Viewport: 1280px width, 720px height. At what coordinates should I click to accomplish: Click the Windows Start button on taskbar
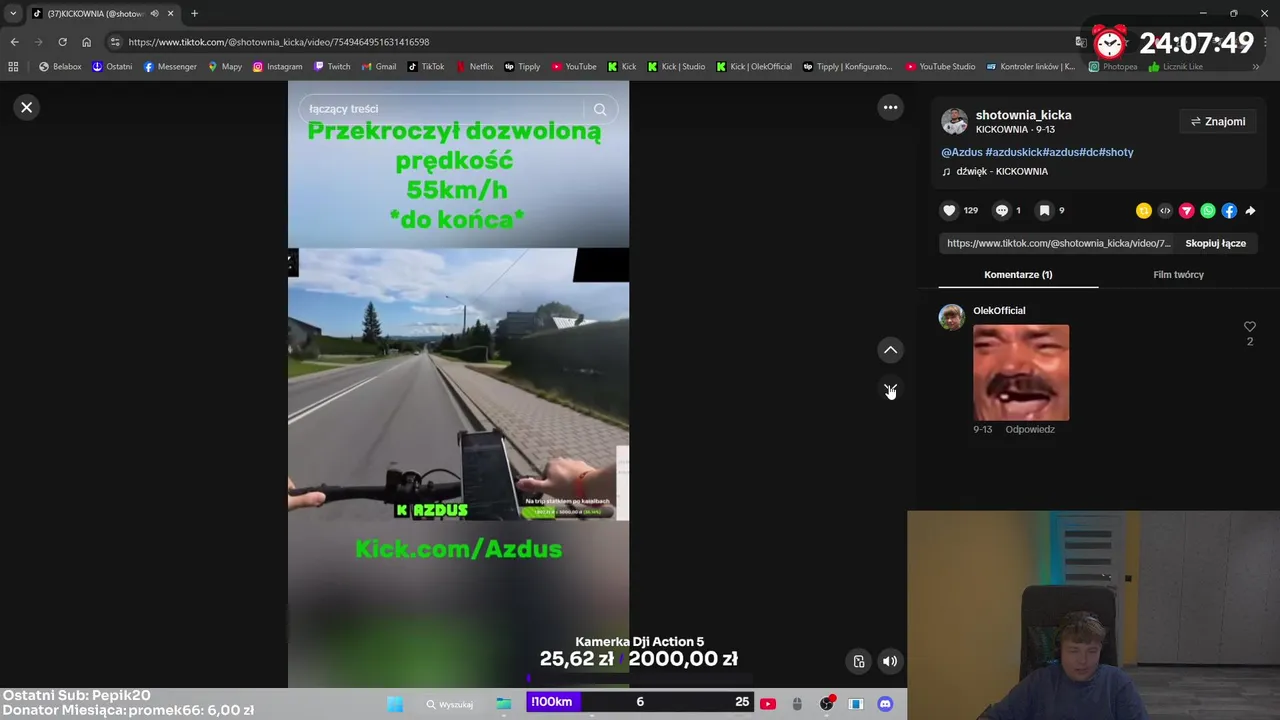tap(395, 704)
